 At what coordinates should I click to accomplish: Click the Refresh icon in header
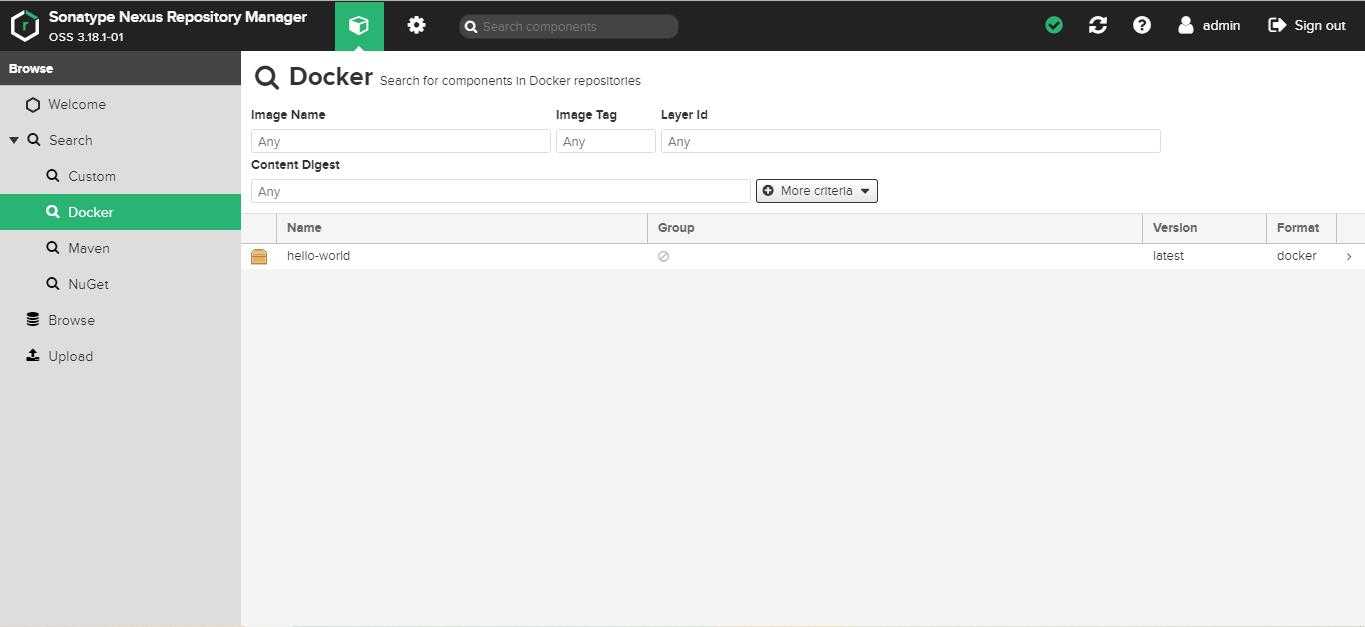click(x=1098, y=25)
